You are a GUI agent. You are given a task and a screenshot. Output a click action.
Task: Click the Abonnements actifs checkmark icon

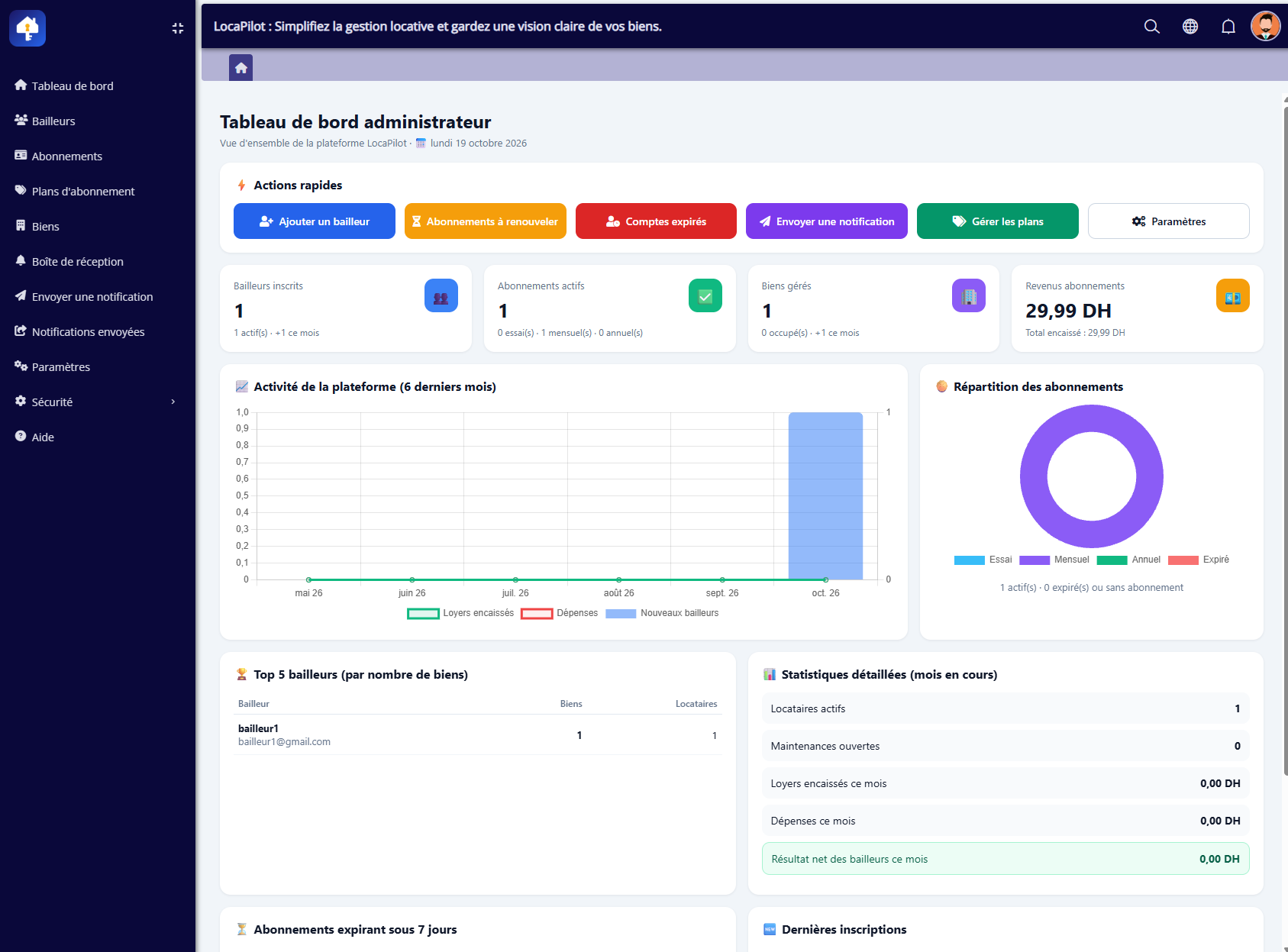pyautogui.click(x=705, y=296)
